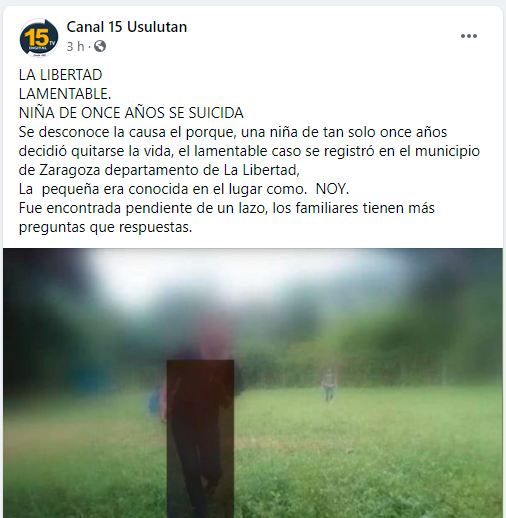
Task: Open the post photo by its dark censored rectangle
Action: pos(200,439)
